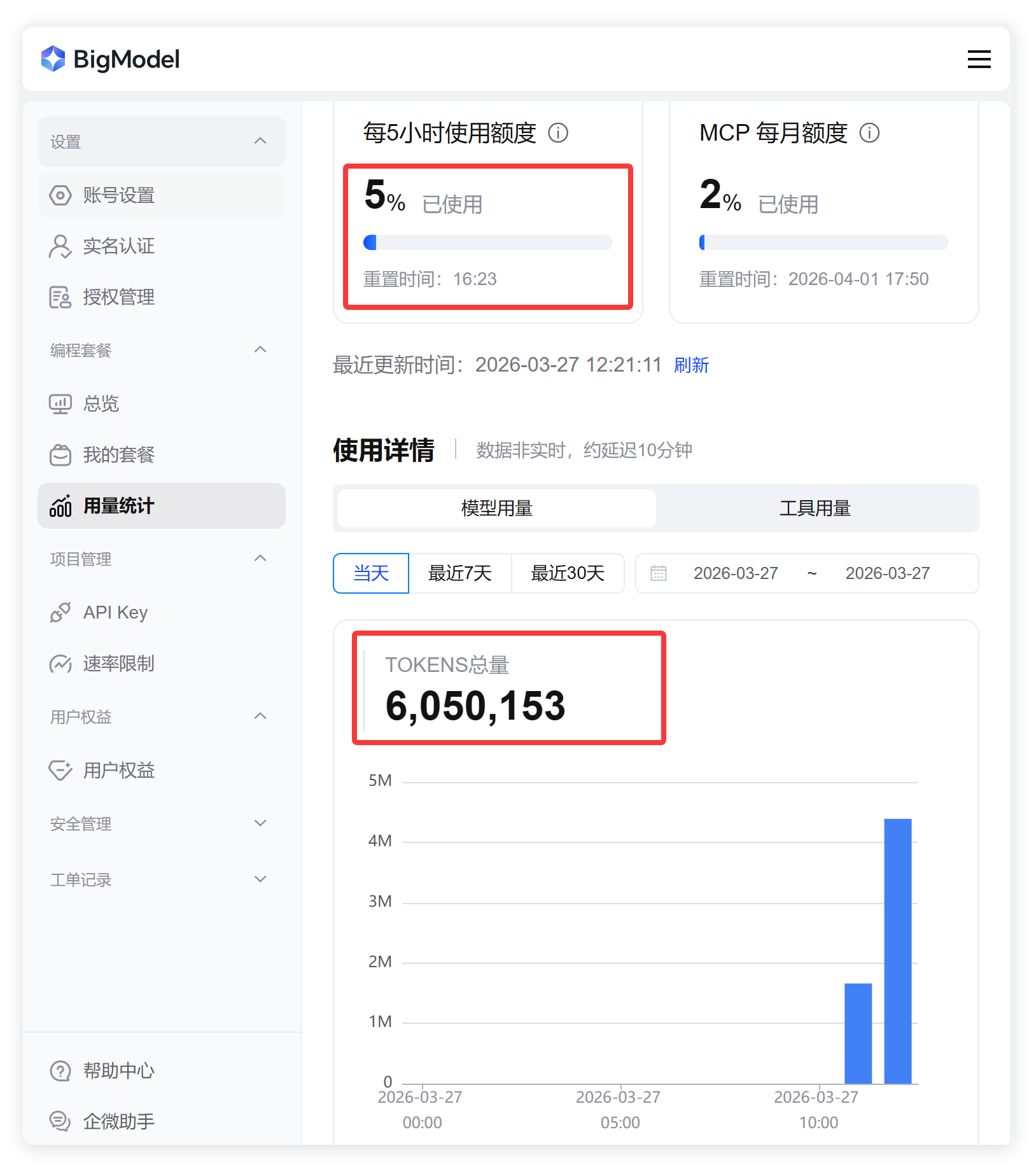Switch range to 最近30天

coord(567,573)
